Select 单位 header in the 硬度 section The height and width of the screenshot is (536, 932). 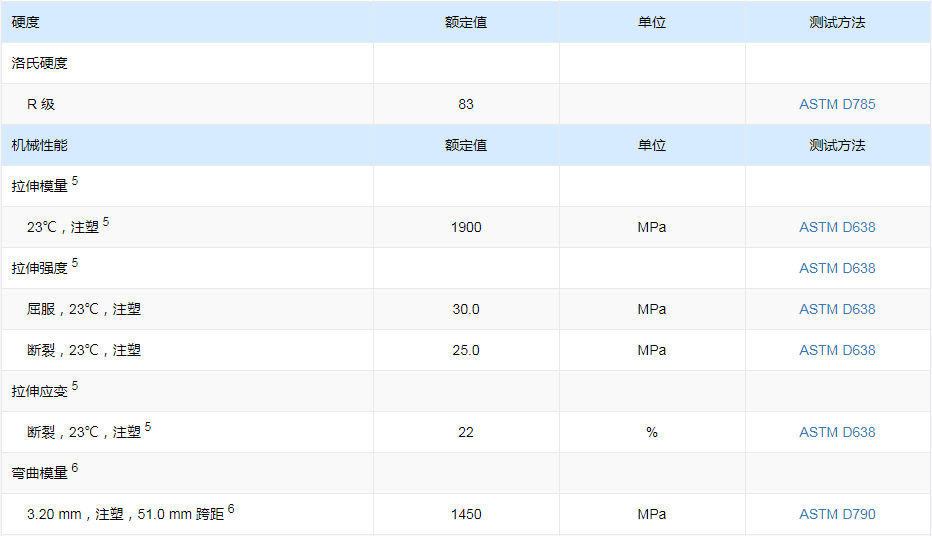click(651, 22)
